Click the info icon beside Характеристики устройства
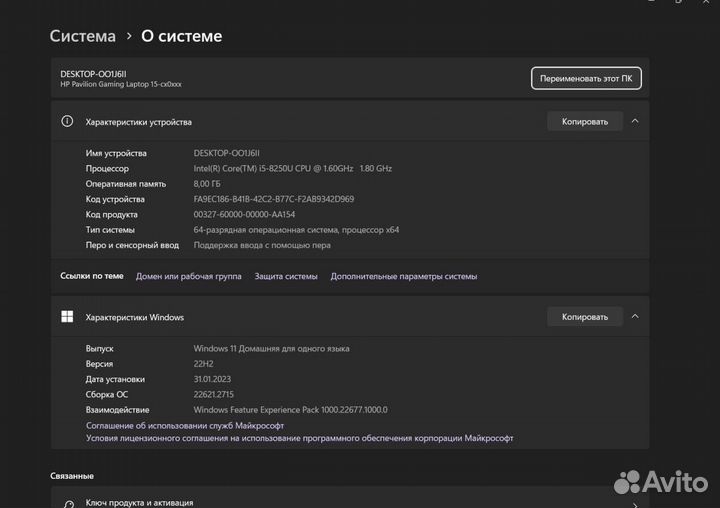This screenshot has height=508, width=720. (x=67, y=122)
